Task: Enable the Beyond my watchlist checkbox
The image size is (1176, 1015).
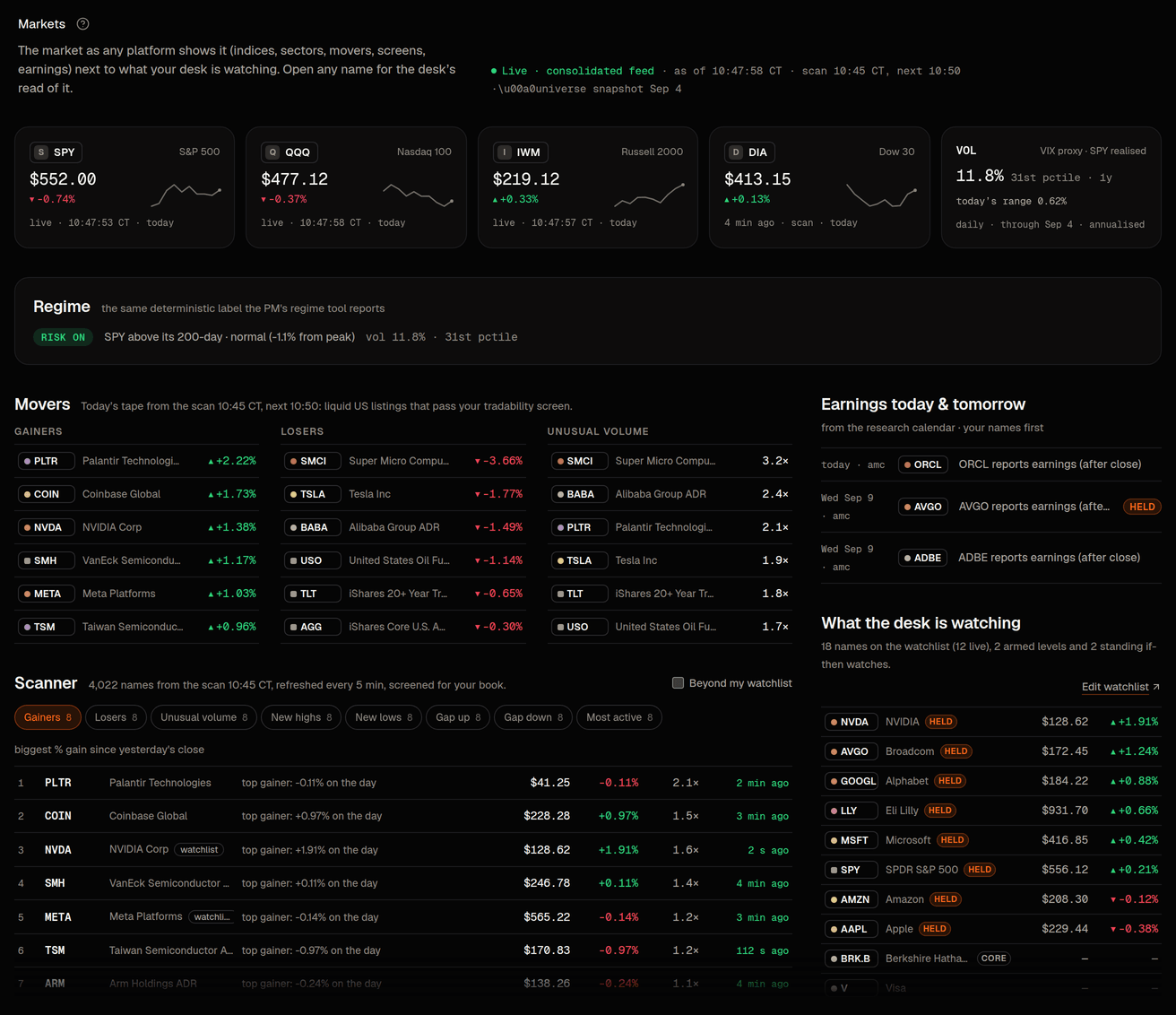Action: pos(678,682)
